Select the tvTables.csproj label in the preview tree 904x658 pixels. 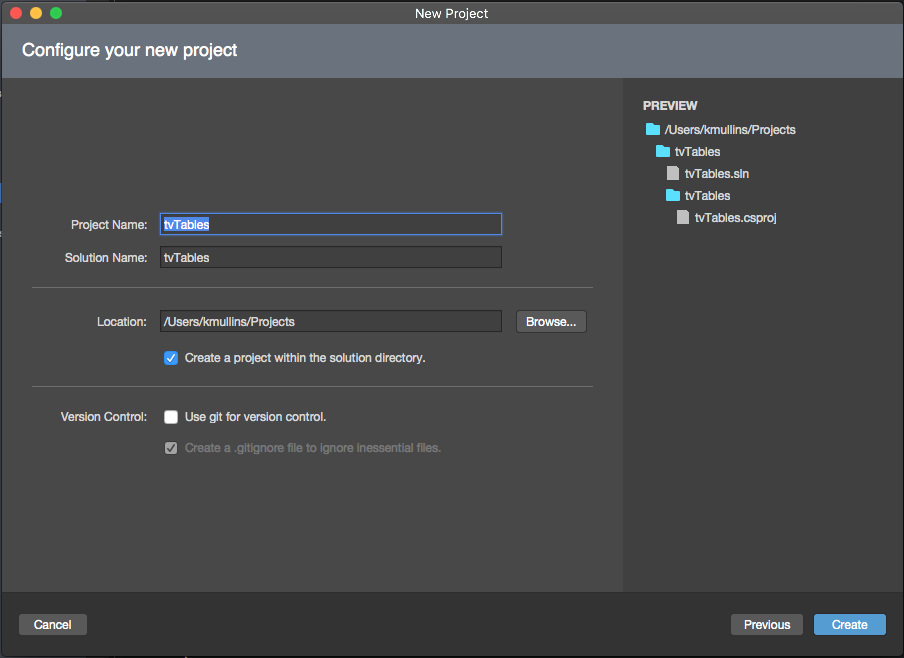(736, 217)
